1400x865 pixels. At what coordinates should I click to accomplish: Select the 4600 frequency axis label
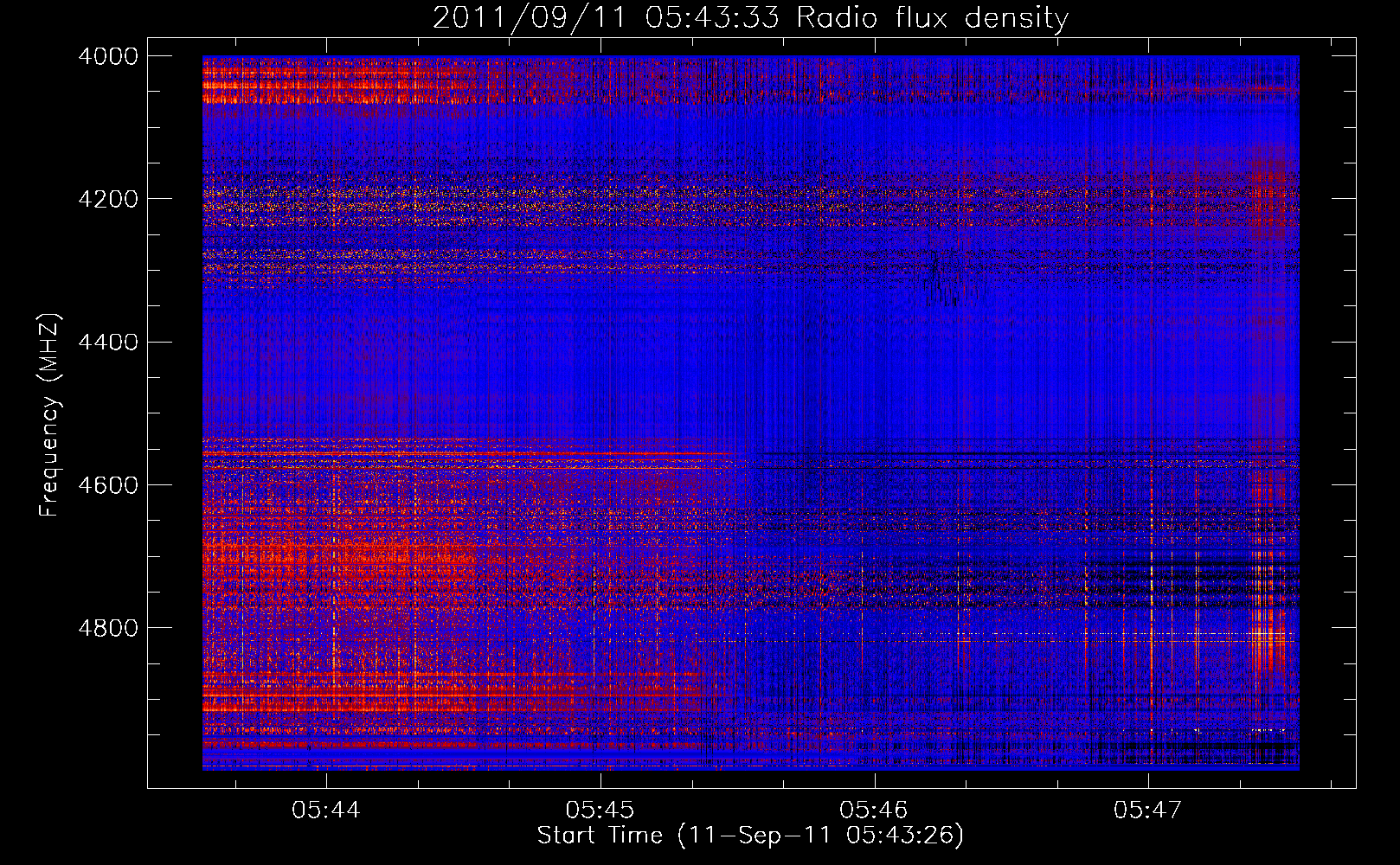click(108, 484)
